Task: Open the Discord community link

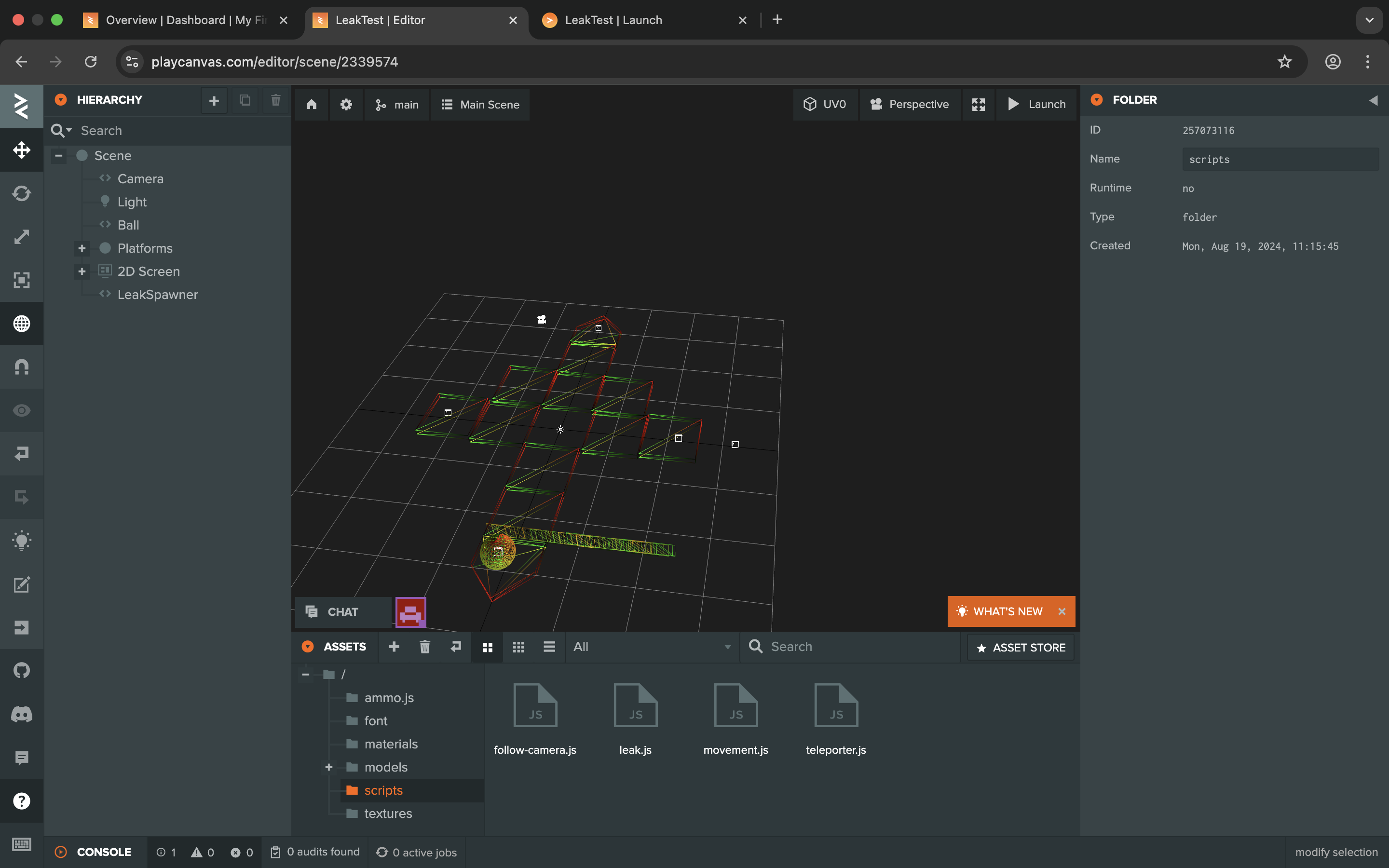Action: (x=21, y=714)
